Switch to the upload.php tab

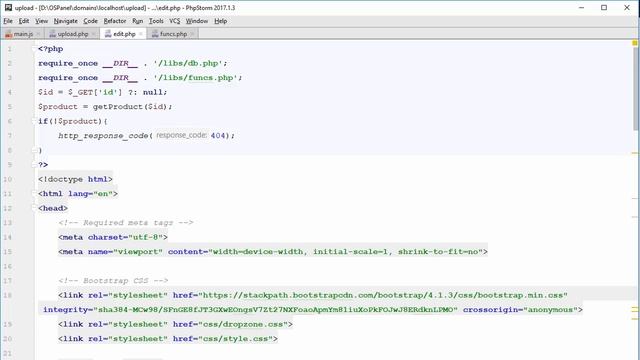73,34
